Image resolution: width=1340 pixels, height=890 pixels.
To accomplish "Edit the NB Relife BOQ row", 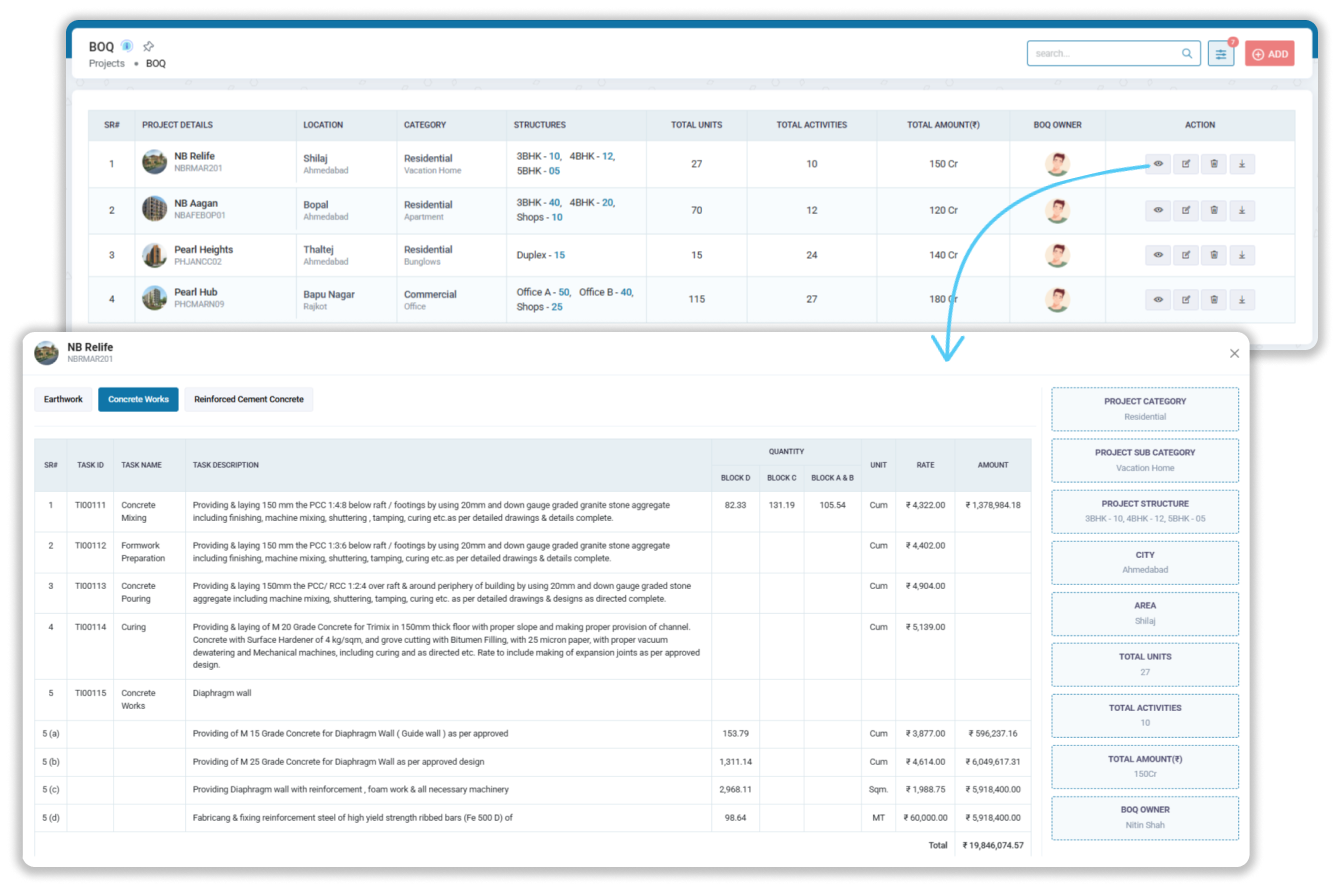I will click(1186, 164).
